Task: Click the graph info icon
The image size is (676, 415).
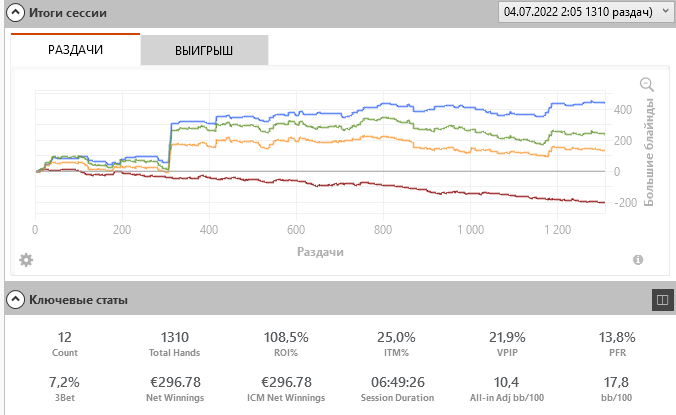Action: click(638, 260)
